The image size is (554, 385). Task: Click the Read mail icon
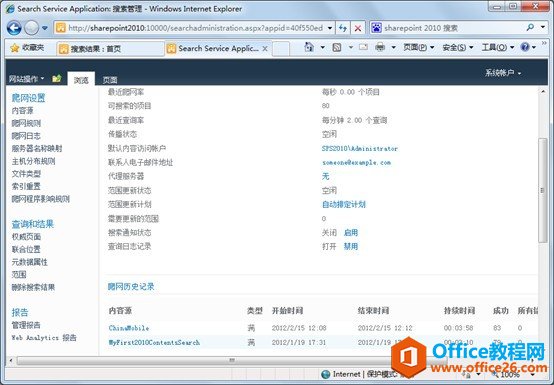363,47
